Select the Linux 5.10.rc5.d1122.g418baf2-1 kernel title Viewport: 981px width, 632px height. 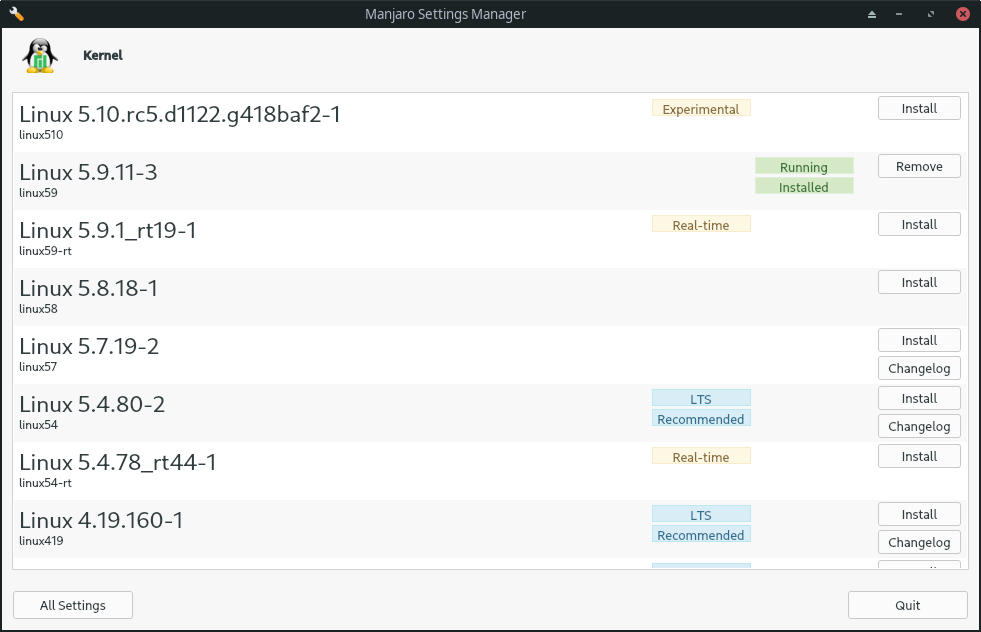pos(180,115)
